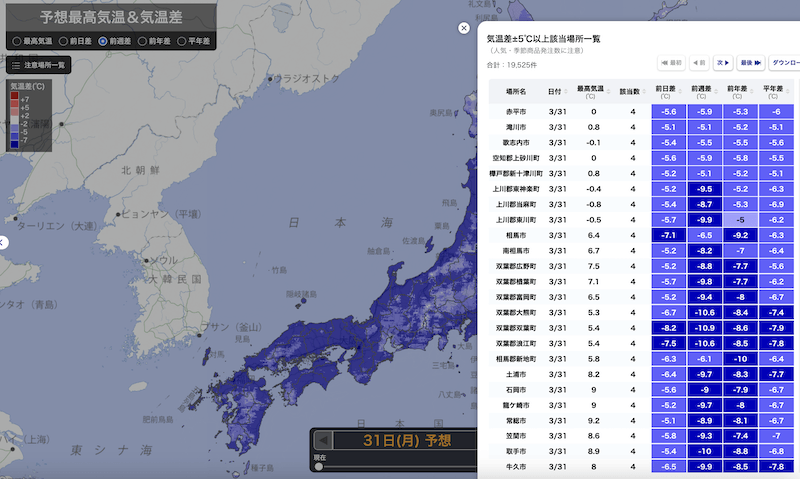This screenshot has width=800, height=479.
Task: Click the 相馬市 row in the table
Action: click(x=516, y=235)
